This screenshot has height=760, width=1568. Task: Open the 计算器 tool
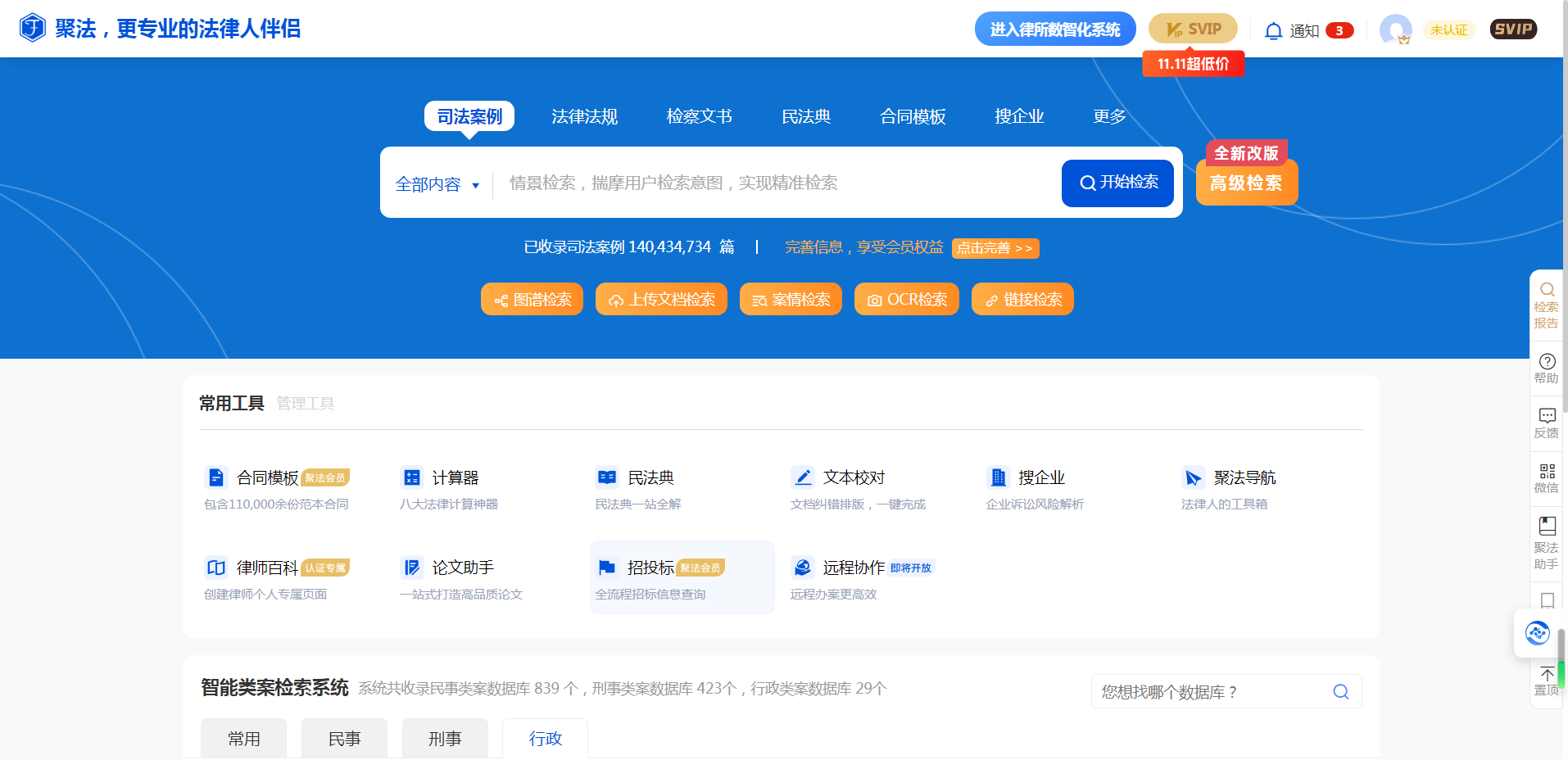point(455,477)
